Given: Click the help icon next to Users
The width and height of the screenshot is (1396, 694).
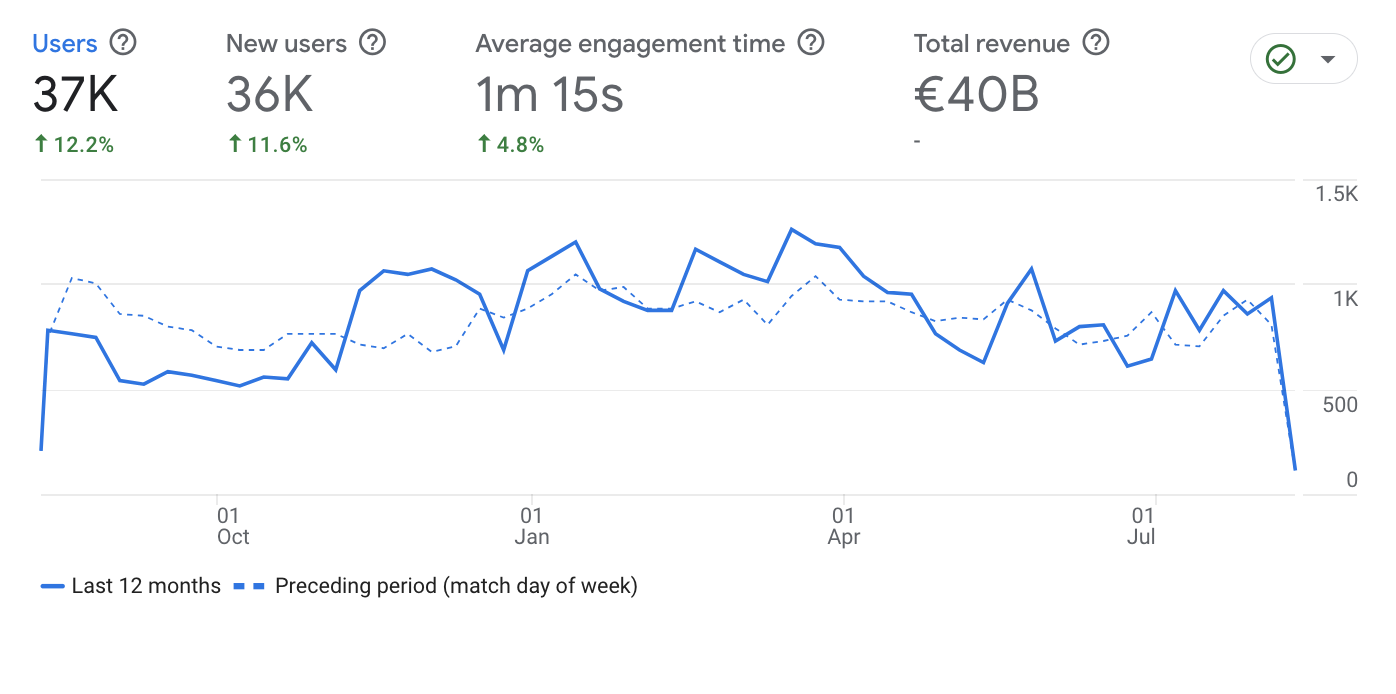Looking at the screenshot, I should point(123,43).
